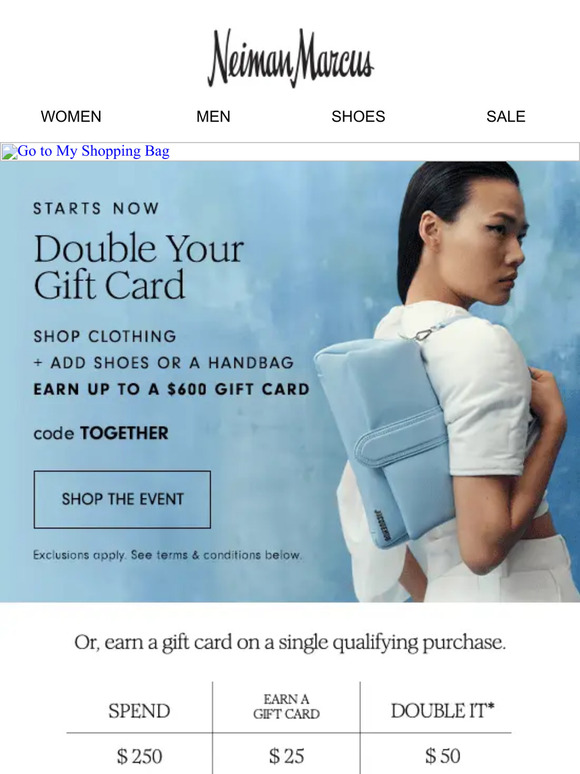
Task: Open the SALE section
Action: (505, 116)
